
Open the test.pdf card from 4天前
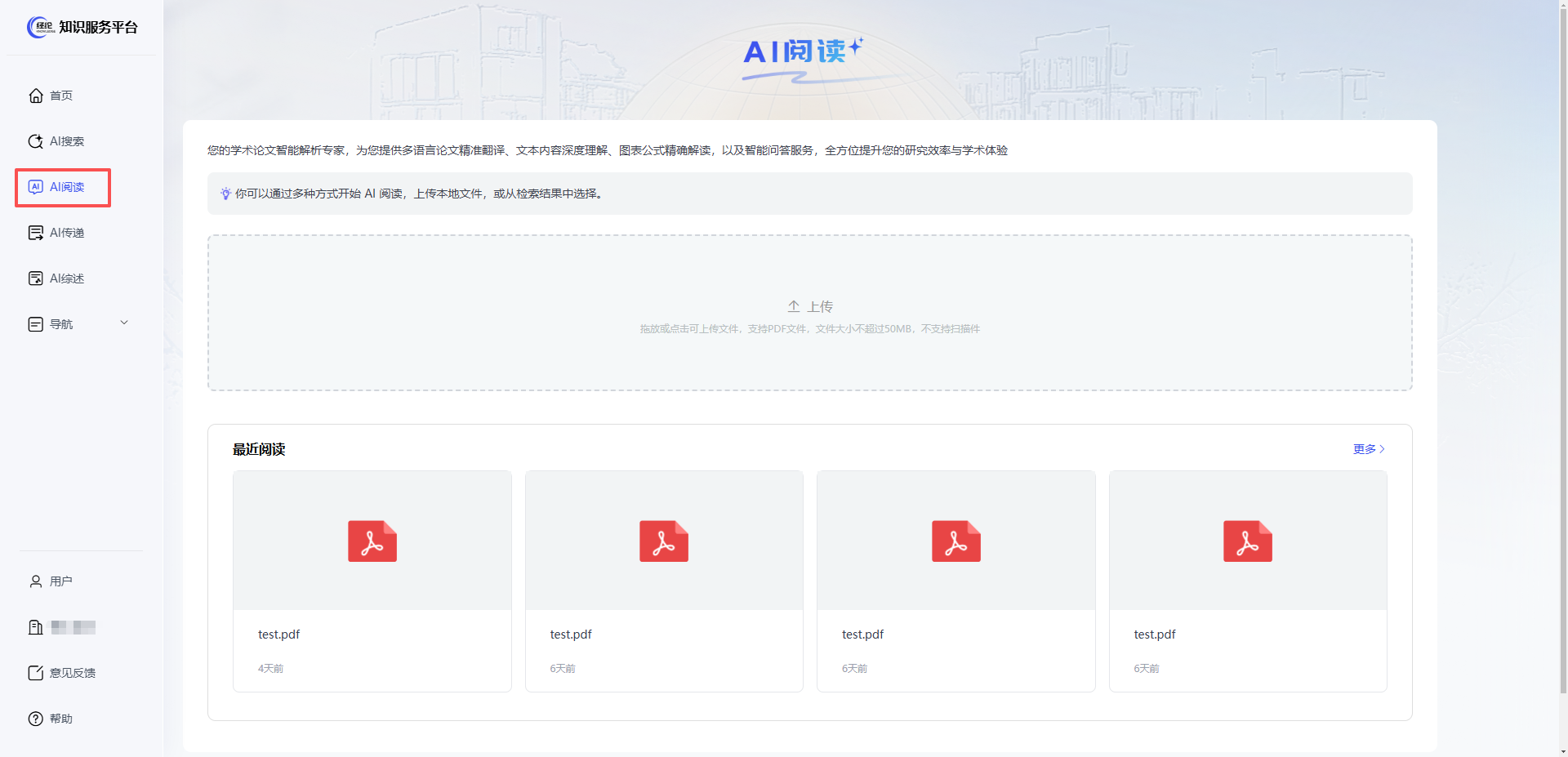(x=372, y=581)
